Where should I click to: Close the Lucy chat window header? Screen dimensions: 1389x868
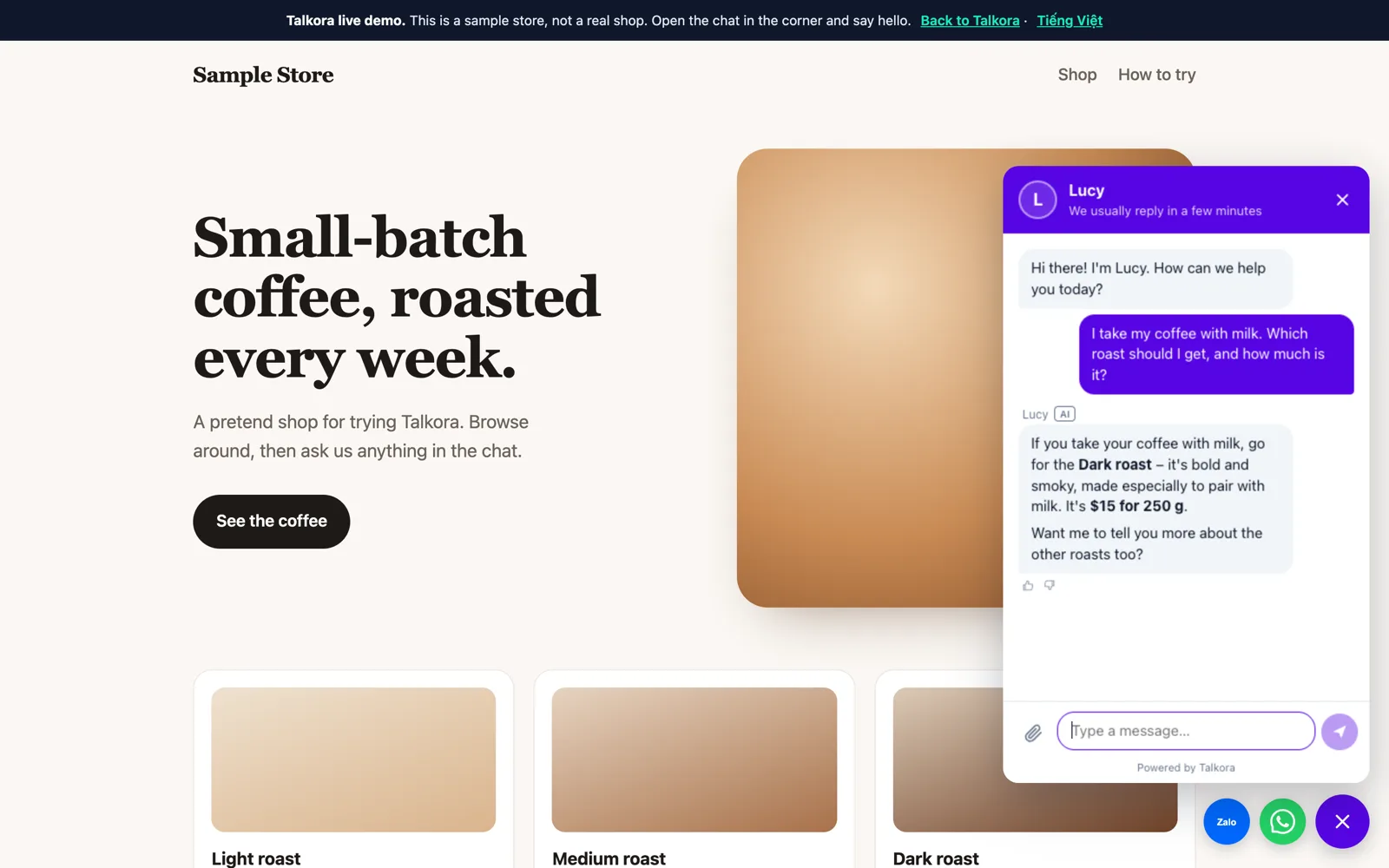tap(1342, 200)
